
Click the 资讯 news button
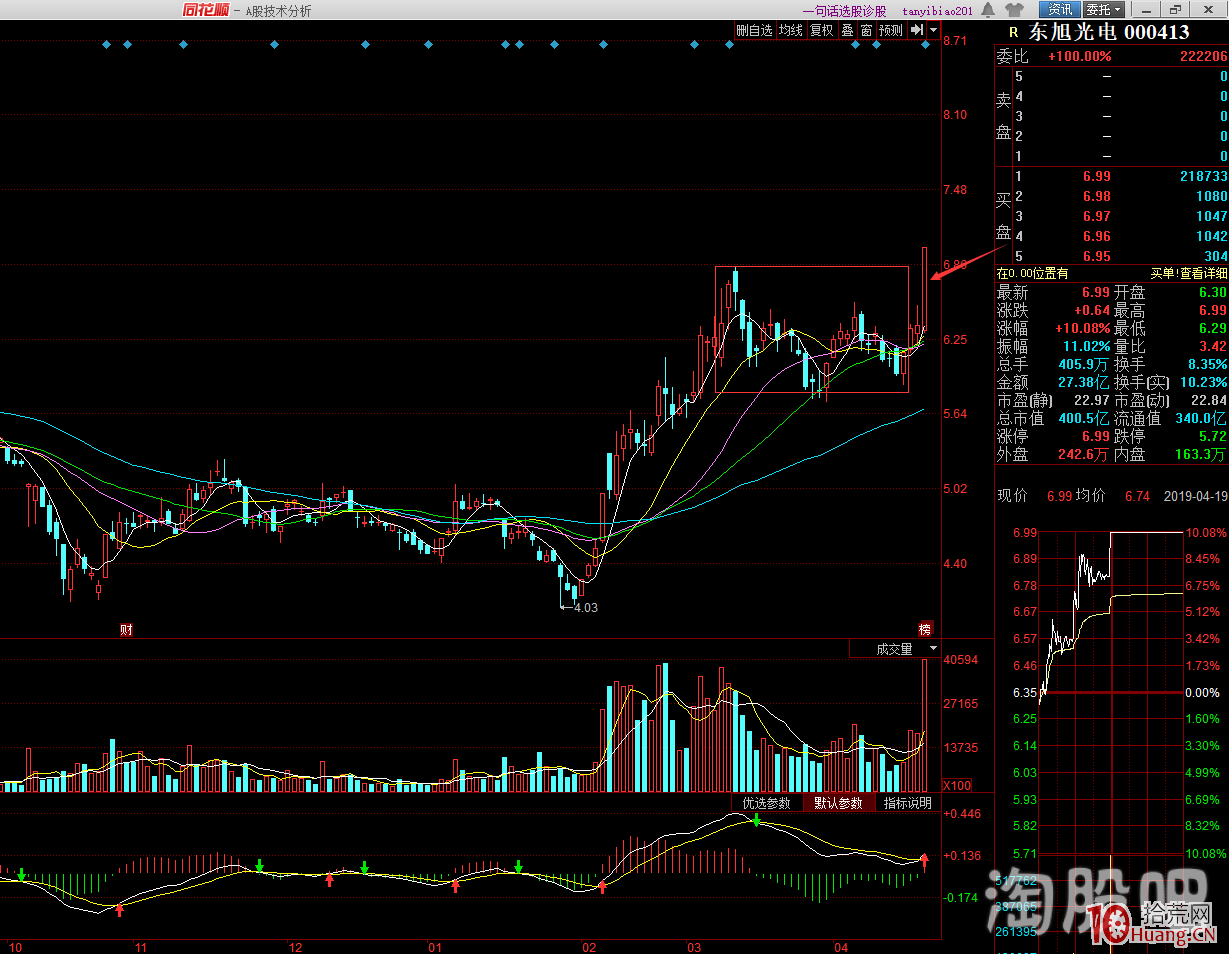pos(1060,10)
